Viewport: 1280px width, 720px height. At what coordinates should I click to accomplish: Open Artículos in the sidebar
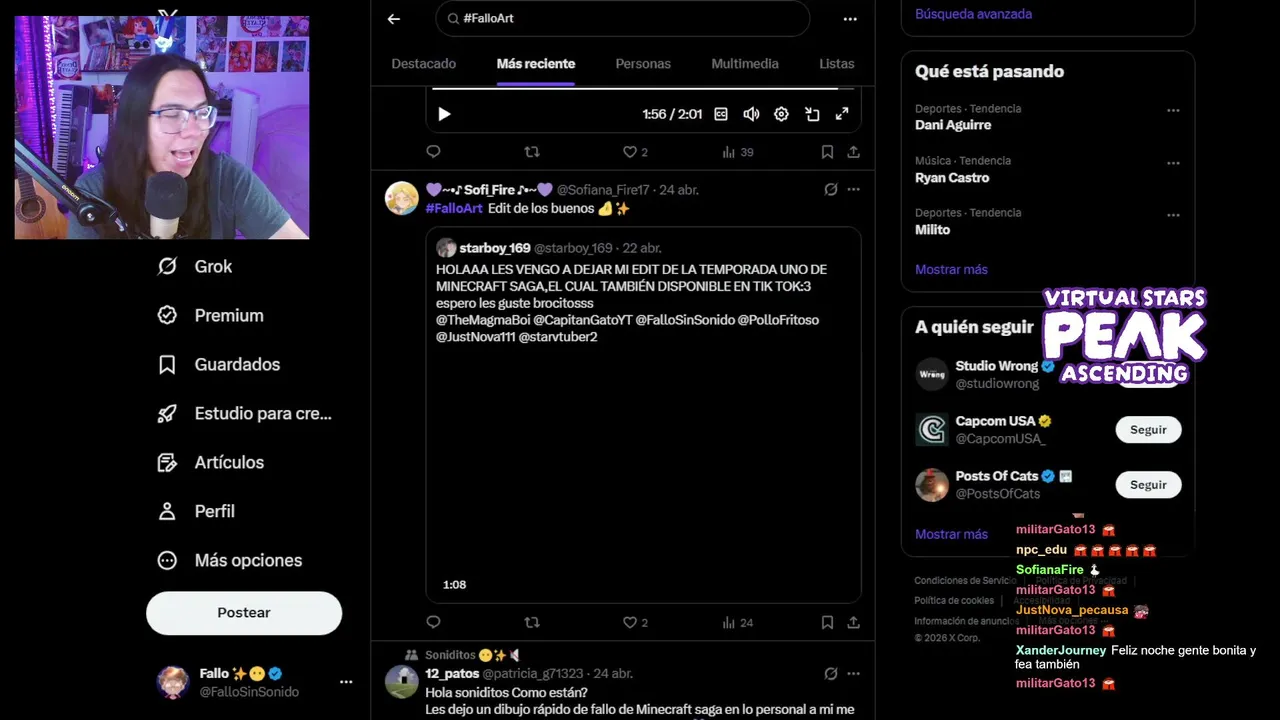211,462
